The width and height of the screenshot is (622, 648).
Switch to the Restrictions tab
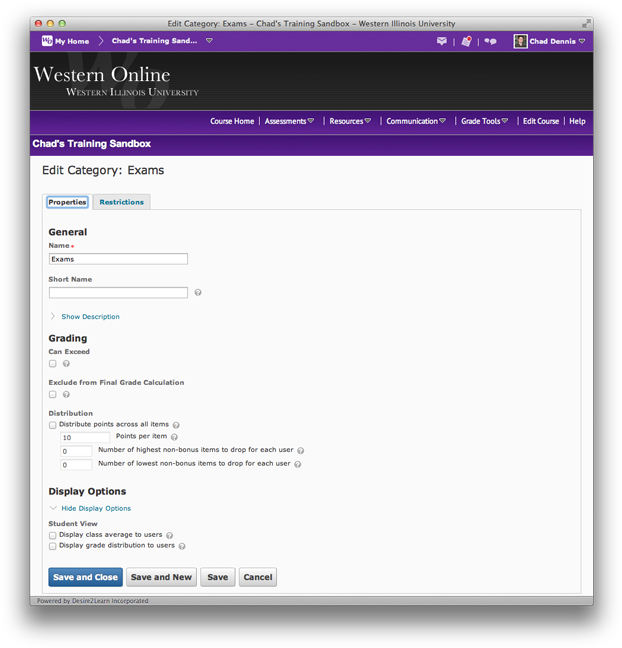click(x=122, y=202)
